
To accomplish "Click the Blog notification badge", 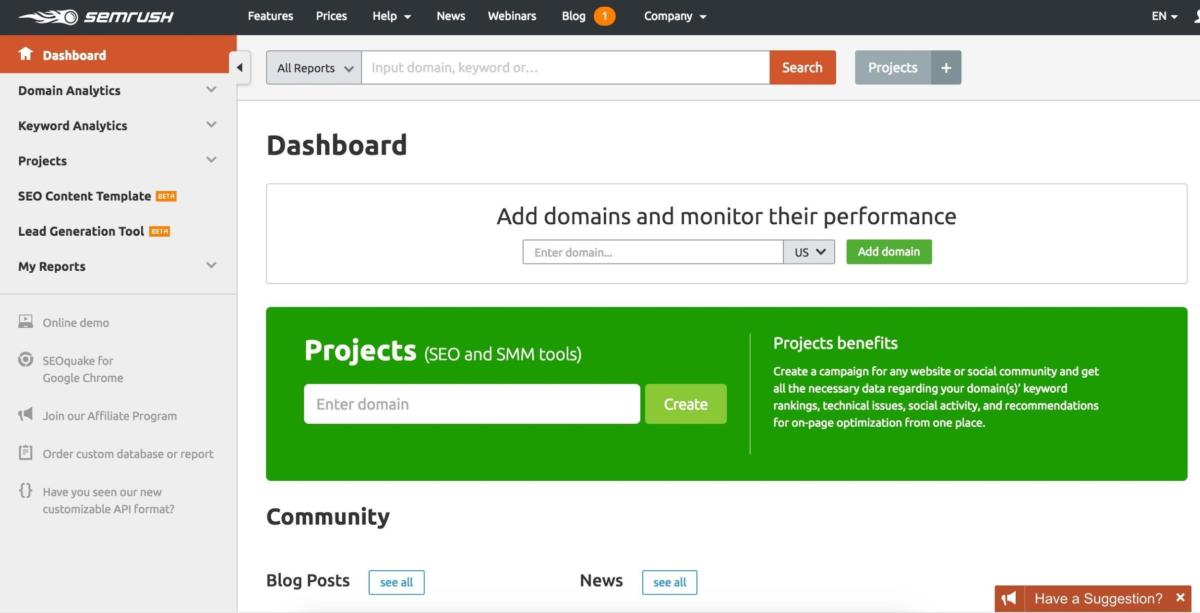I will 604,16.
